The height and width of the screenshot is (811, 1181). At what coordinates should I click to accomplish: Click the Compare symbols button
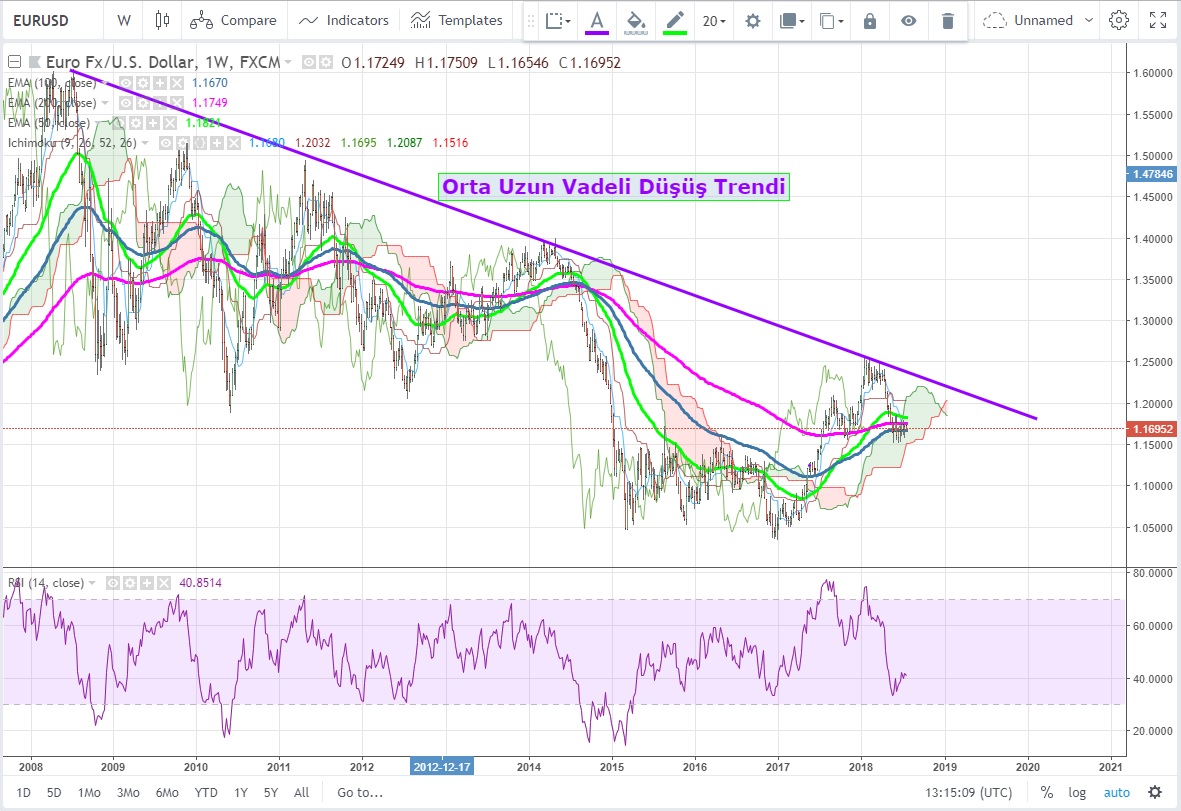click(x=233, y=20)
